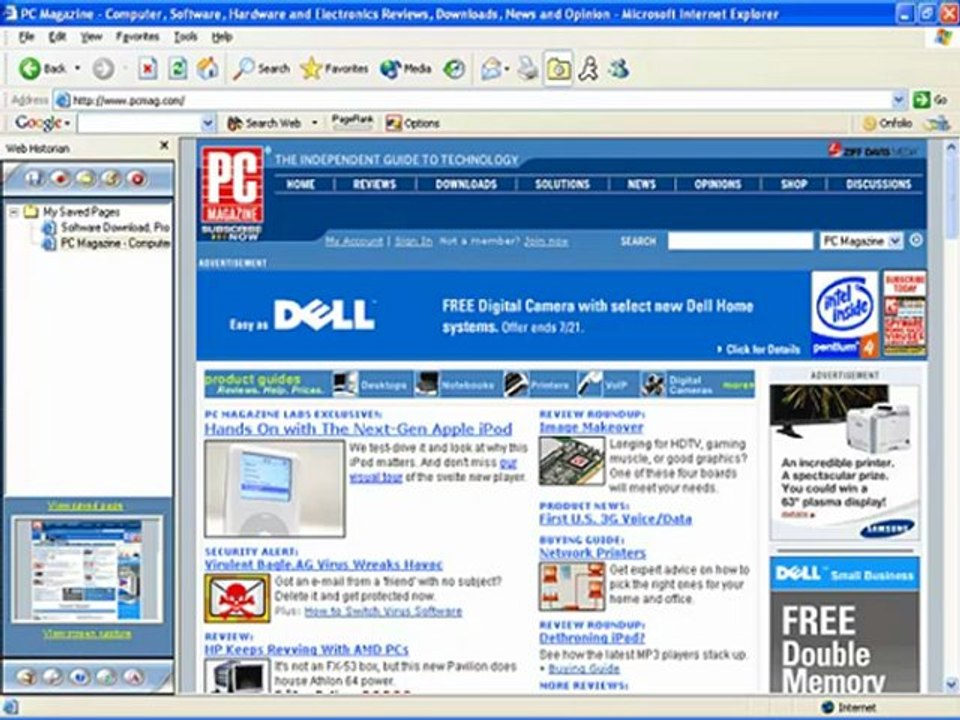
Task: Click the round search-go icon beside PC Magazine dropdown
Action: coord(916,241)
